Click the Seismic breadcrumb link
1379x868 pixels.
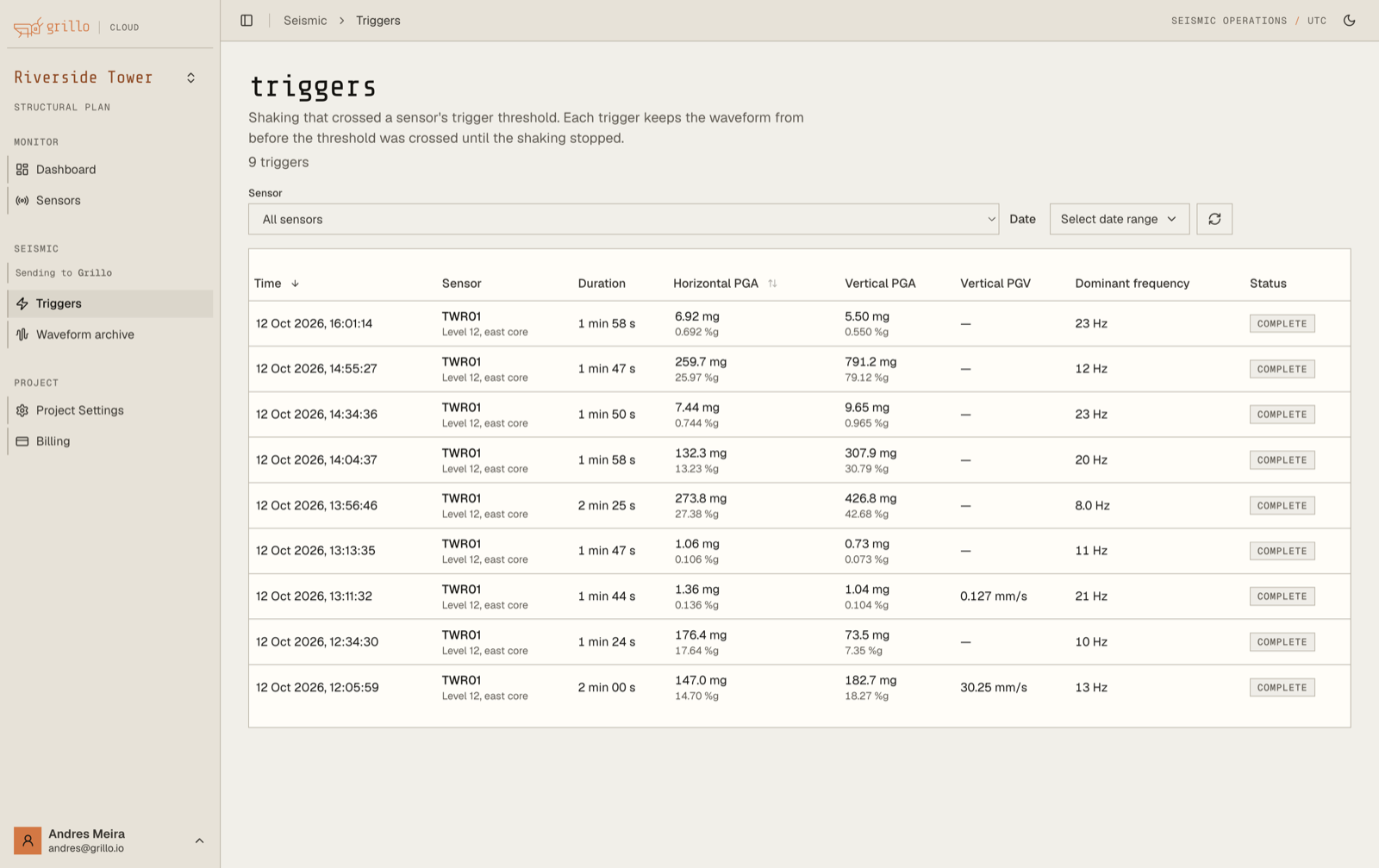tap(305, 21)
